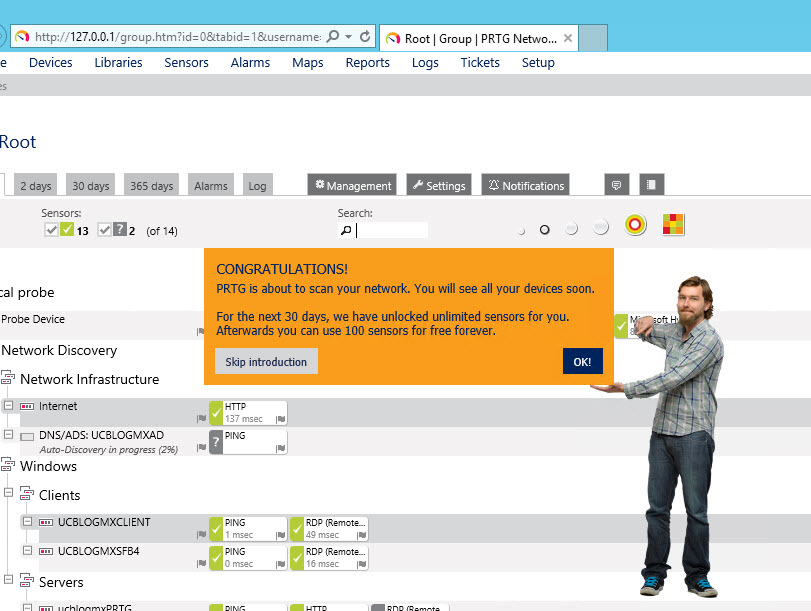The image size is (811, 611).
Task: Collapse the Internet device row
Action: (x=8, y=406)
